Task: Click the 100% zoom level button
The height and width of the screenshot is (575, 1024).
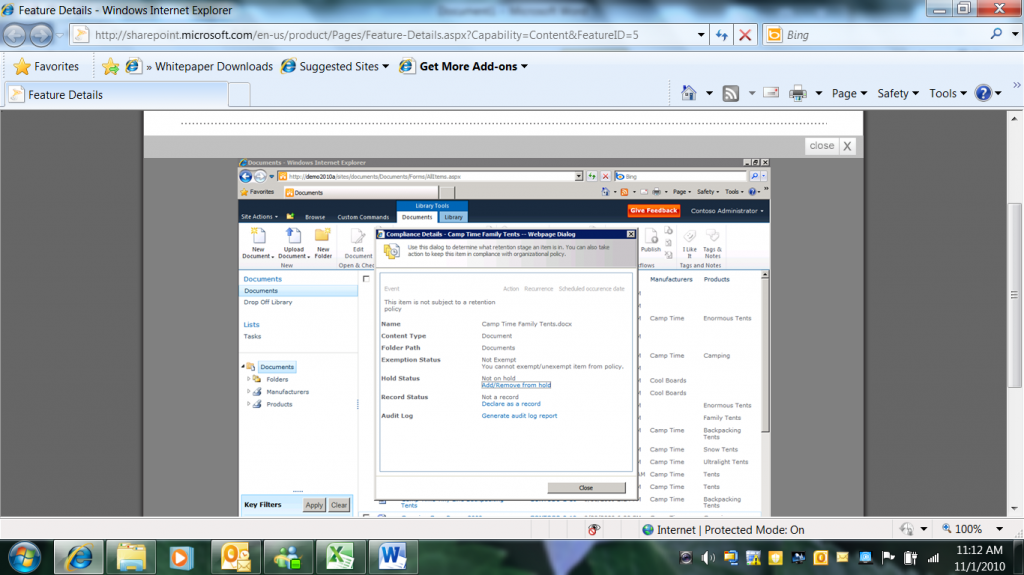Action: (x=962, y=529)
